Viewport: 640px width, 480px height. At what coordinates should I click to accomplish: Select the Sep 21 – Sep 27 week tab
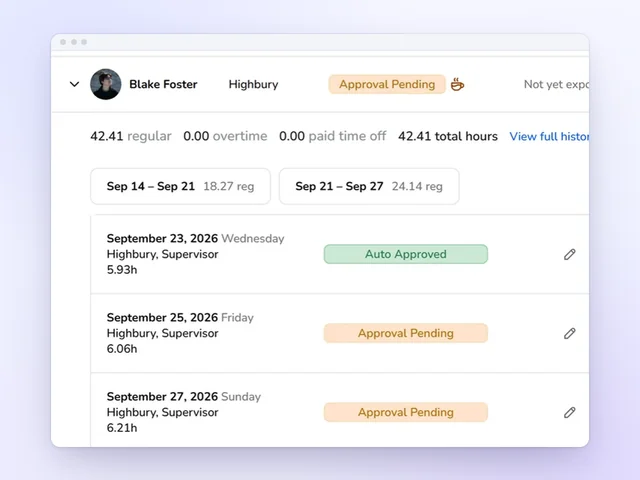(x=369, y=187)
